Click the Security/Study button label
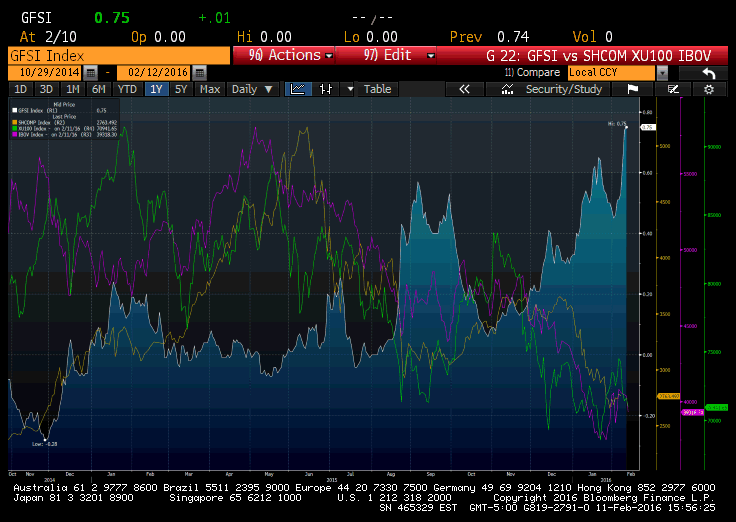736x522 pixels. [x=564, y=89]
